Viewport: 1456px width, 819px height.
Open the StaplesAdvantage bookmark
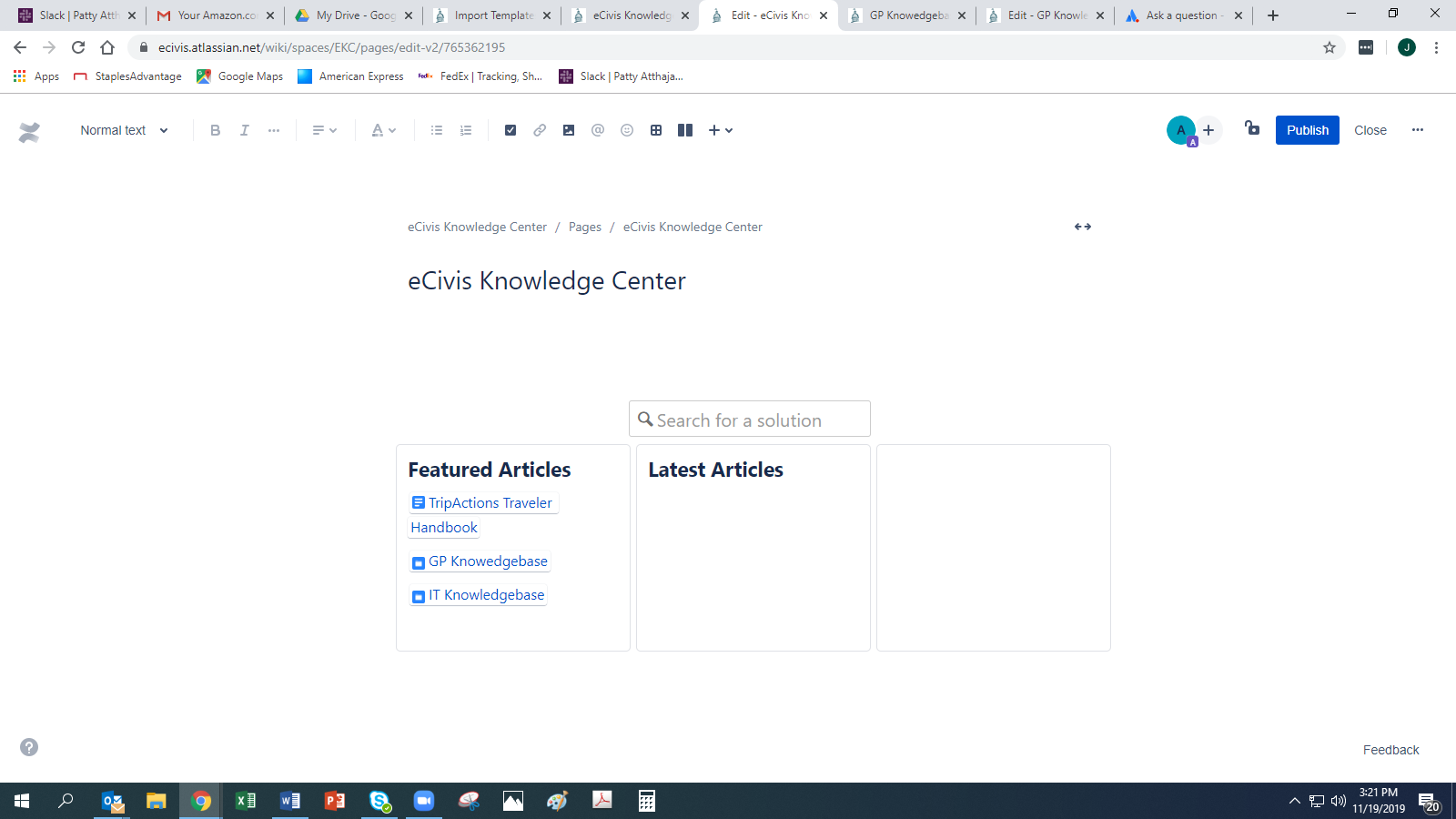pyautogui.click(x=127, y=76)
